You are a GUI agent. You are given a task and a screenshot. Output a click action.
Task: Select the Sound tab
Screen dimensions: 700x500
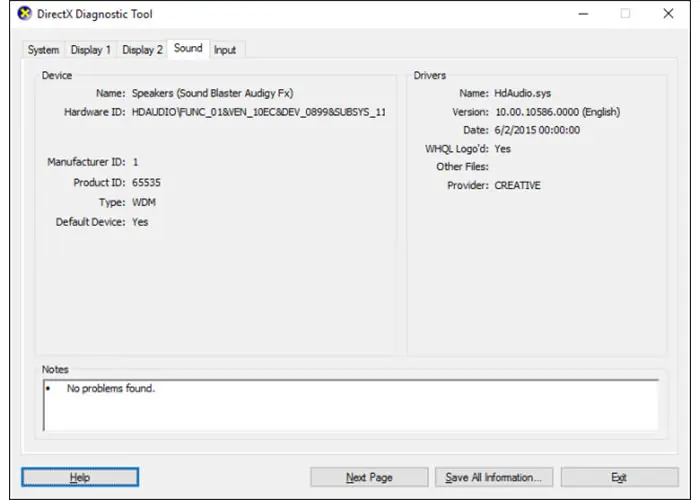click(188, 48)
